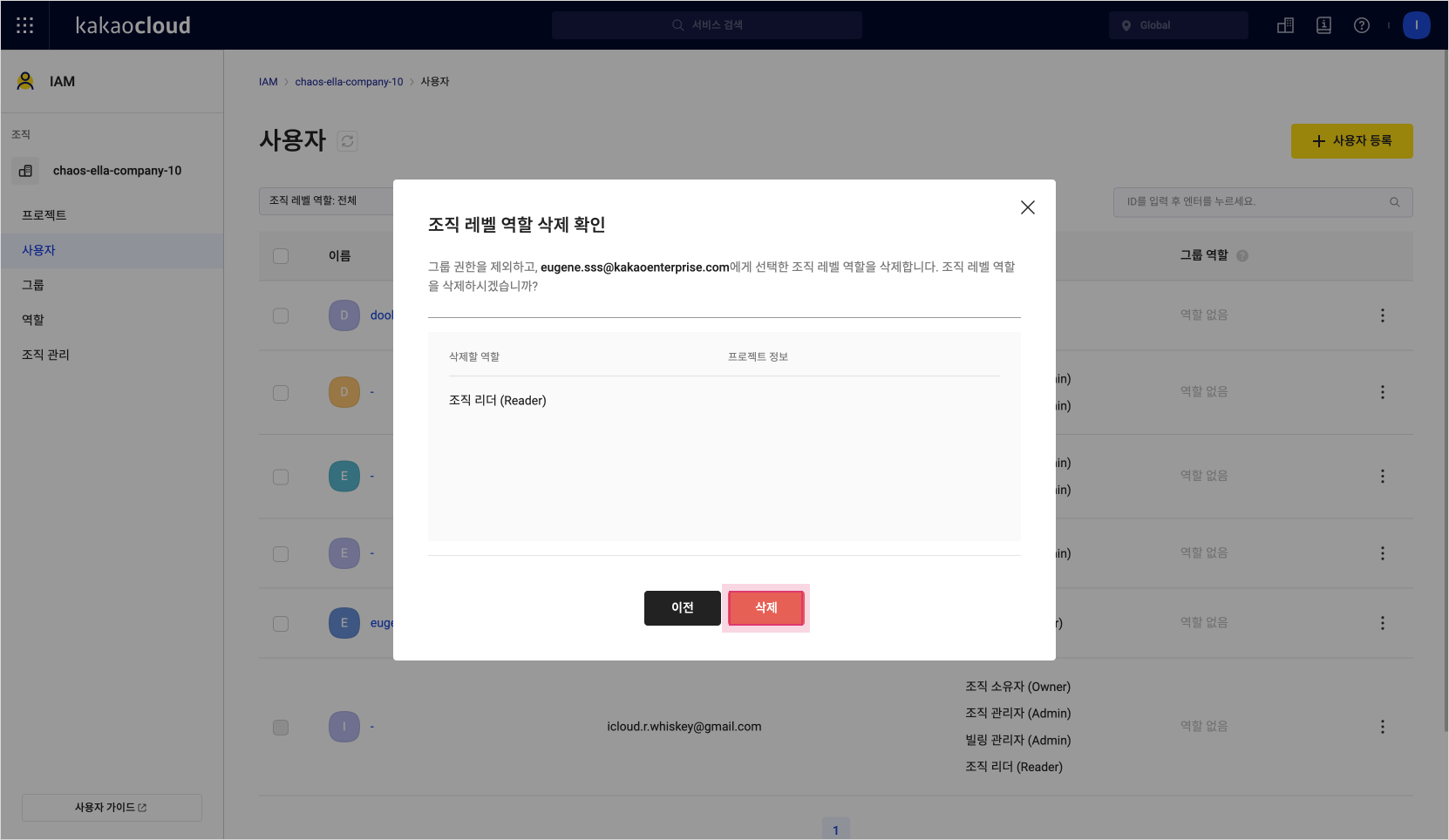This screenshot has height=840, width=1449.
Task: Click the service search field
Action: pyautogui.click(x=707, y=25)
